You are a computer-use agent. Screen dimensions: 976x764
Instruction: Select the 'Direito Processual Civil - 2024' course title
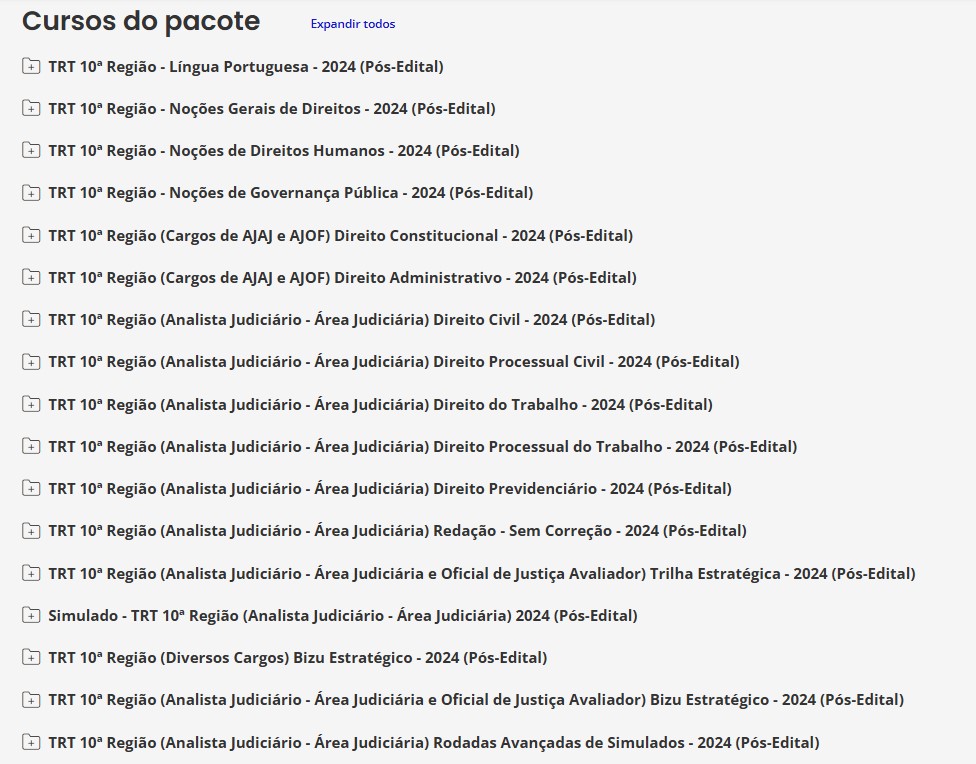[x=394, y=362]
